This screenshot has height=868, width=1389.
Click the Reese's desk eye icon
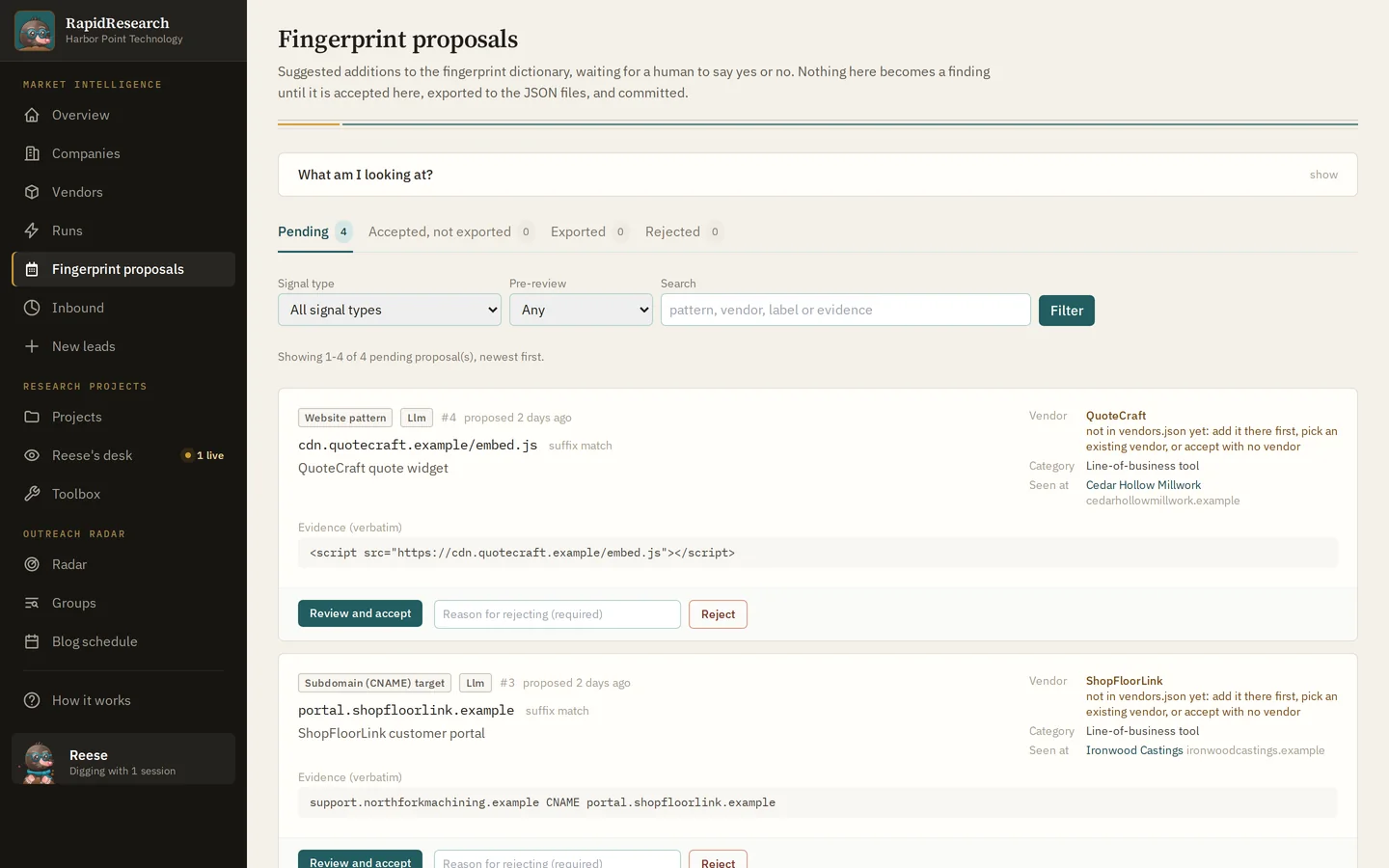(32, 455)
